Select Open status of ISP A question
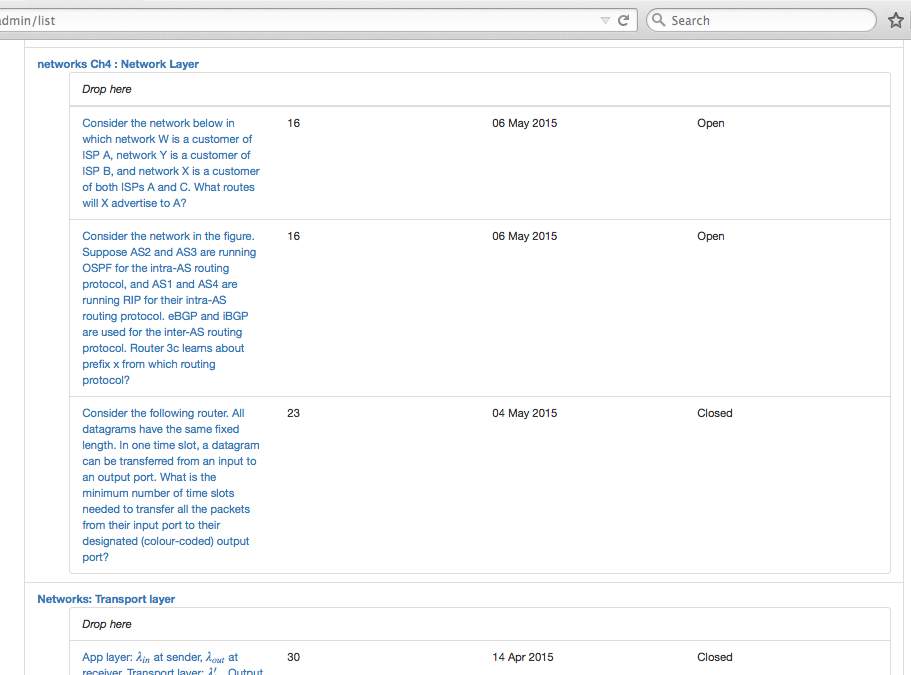This screenshot has width=911, height=675. coord(711,123)
